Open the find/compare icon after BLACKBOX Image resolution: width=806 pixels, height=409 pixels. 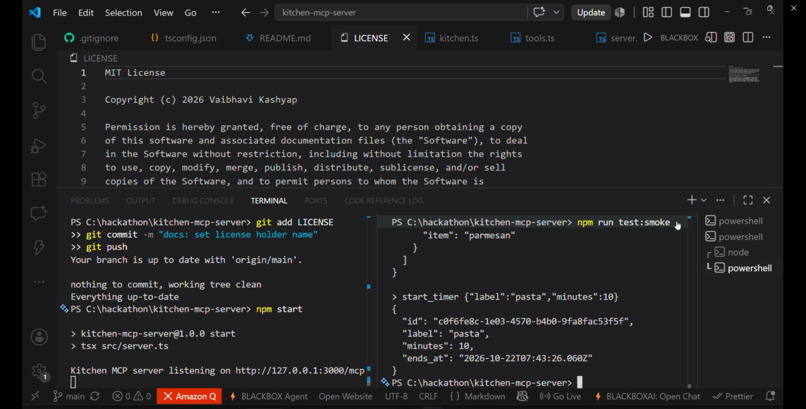click(711, 37)
